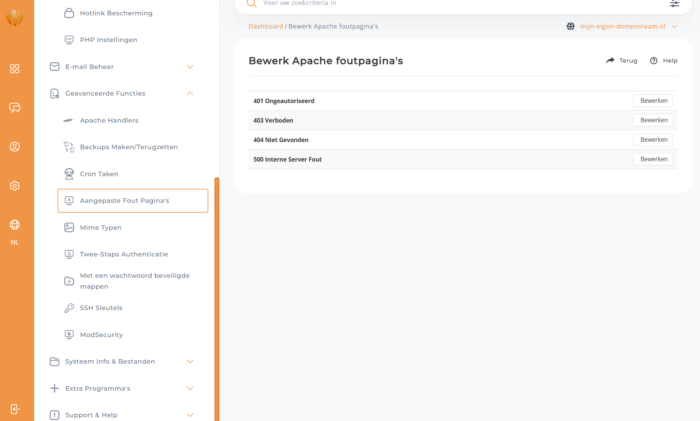Click the Mime Typen image icon
The width and height of the screenshot is (700, 421).
(x=69, y=227)
